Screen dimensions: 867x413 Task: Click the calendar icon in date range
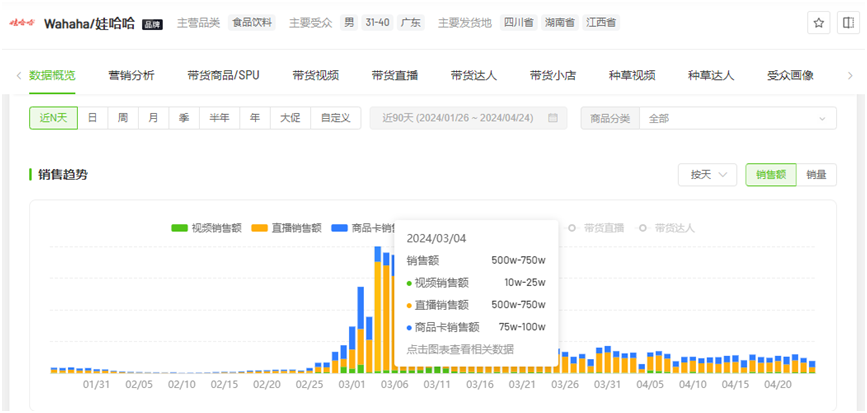click(552, 118)
